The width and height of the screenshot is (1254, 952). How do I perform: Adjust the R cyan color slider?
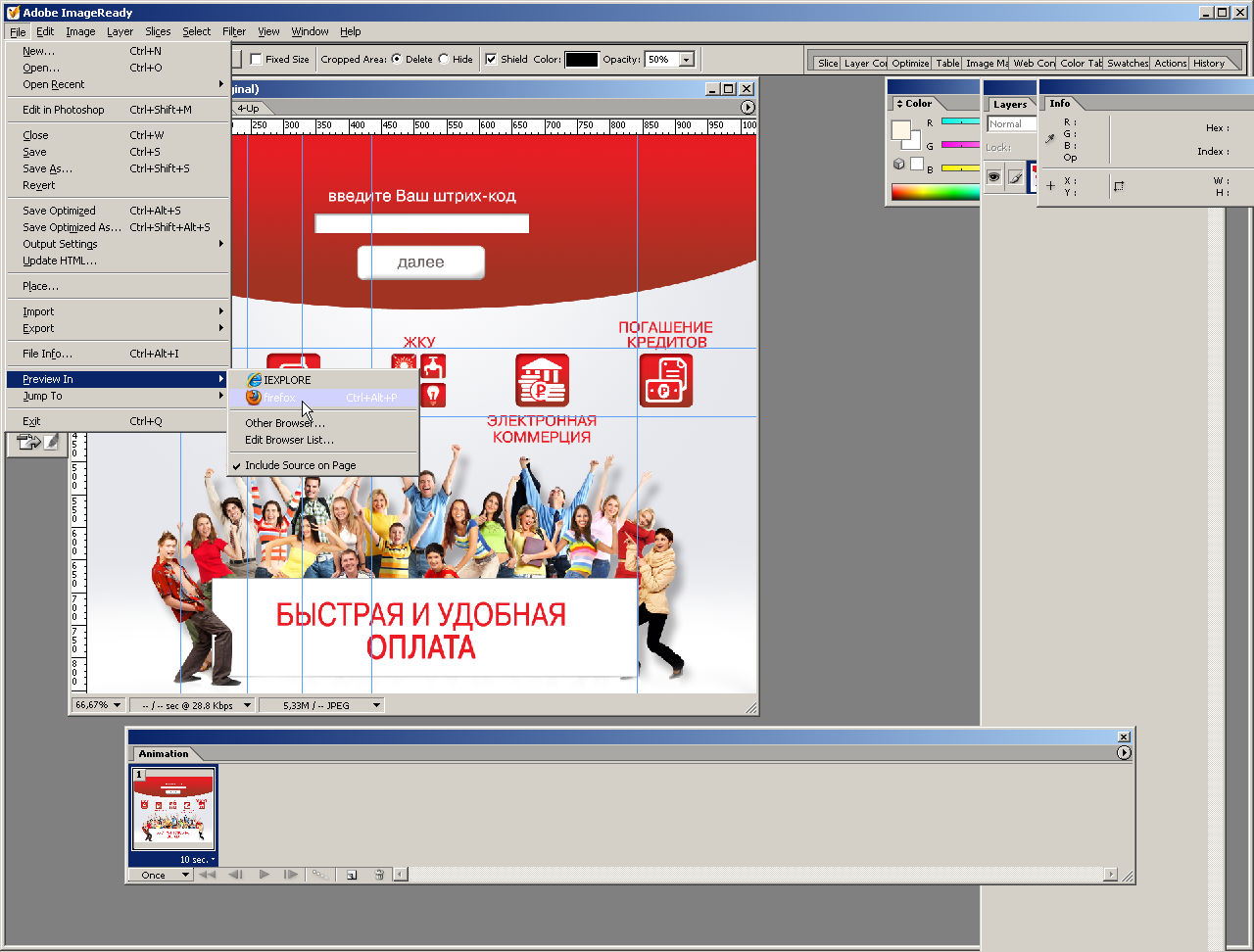(x=960, y=121)
